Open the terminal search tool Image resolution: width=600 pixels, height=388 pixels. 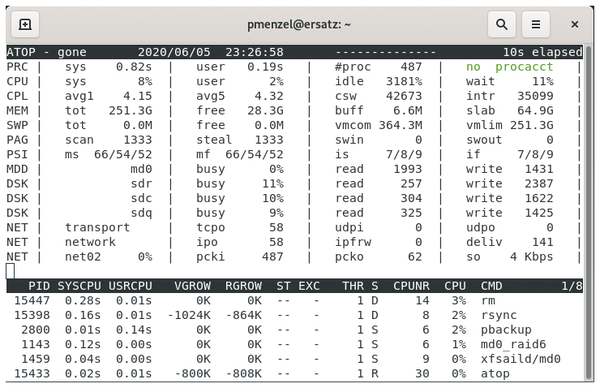[501, 24]
